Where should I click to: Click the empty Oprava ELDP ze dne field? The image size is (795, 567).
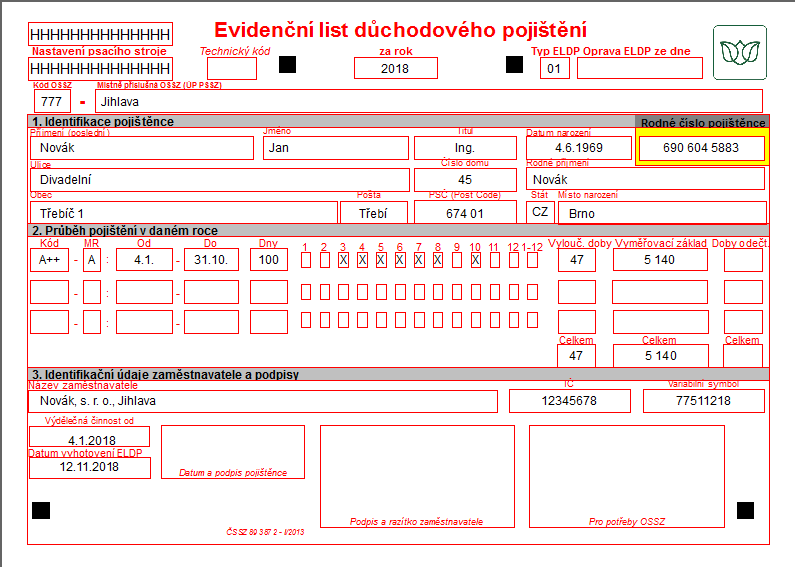tap(640, 68)
